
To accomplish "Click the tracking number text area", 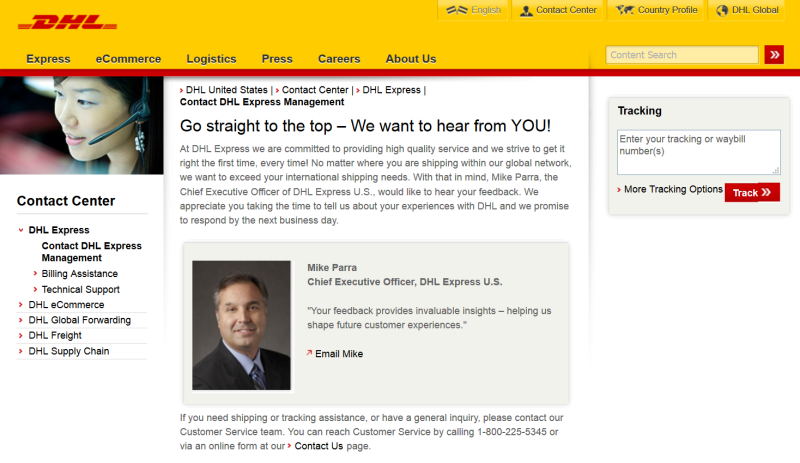I will pyautogui.click(x=698, y=152).
